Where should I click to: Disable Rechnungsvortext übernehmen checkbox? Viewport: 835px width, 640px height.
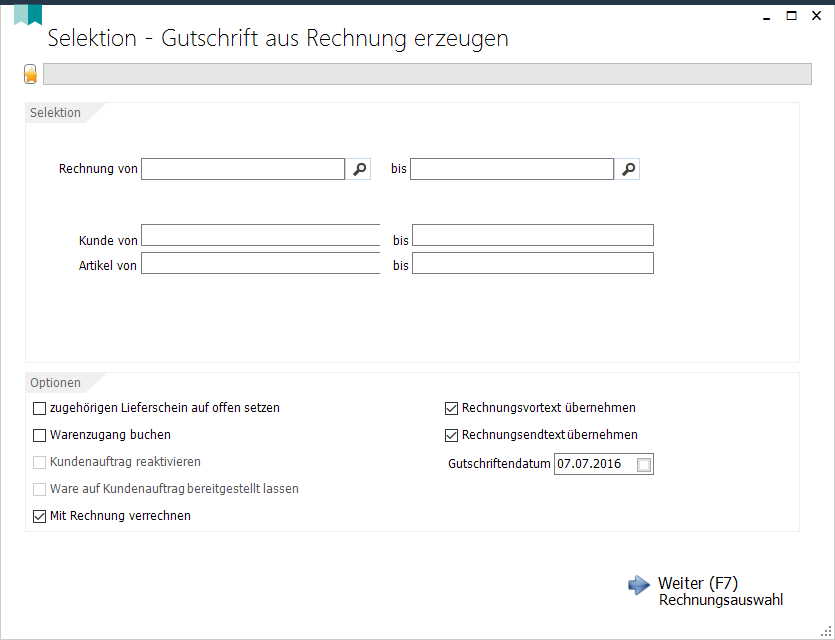(451, 408)
